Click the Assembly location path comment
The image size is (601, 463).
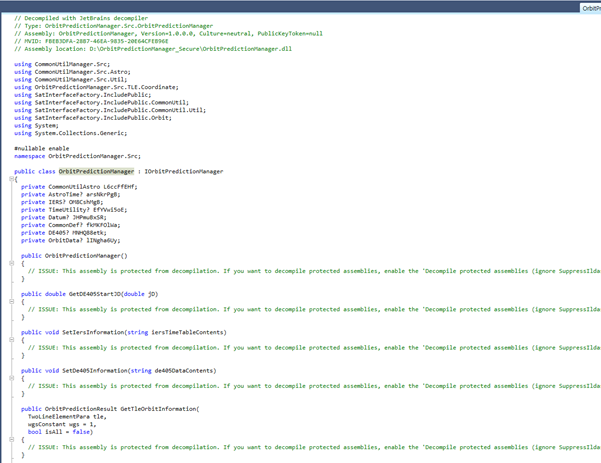153,49
